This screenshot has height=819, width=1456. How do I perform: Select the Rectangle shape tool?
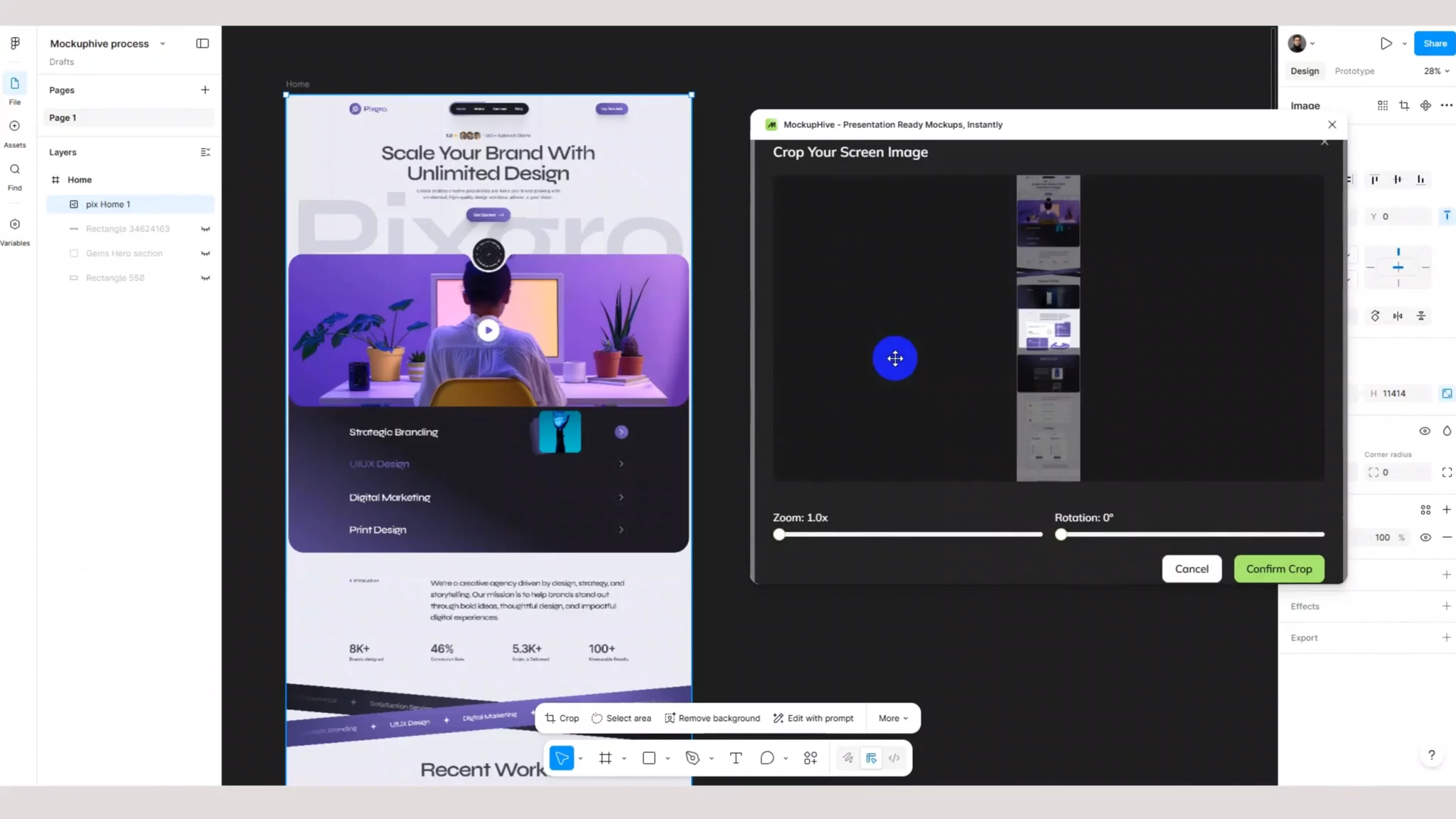(x=648, y=758)
